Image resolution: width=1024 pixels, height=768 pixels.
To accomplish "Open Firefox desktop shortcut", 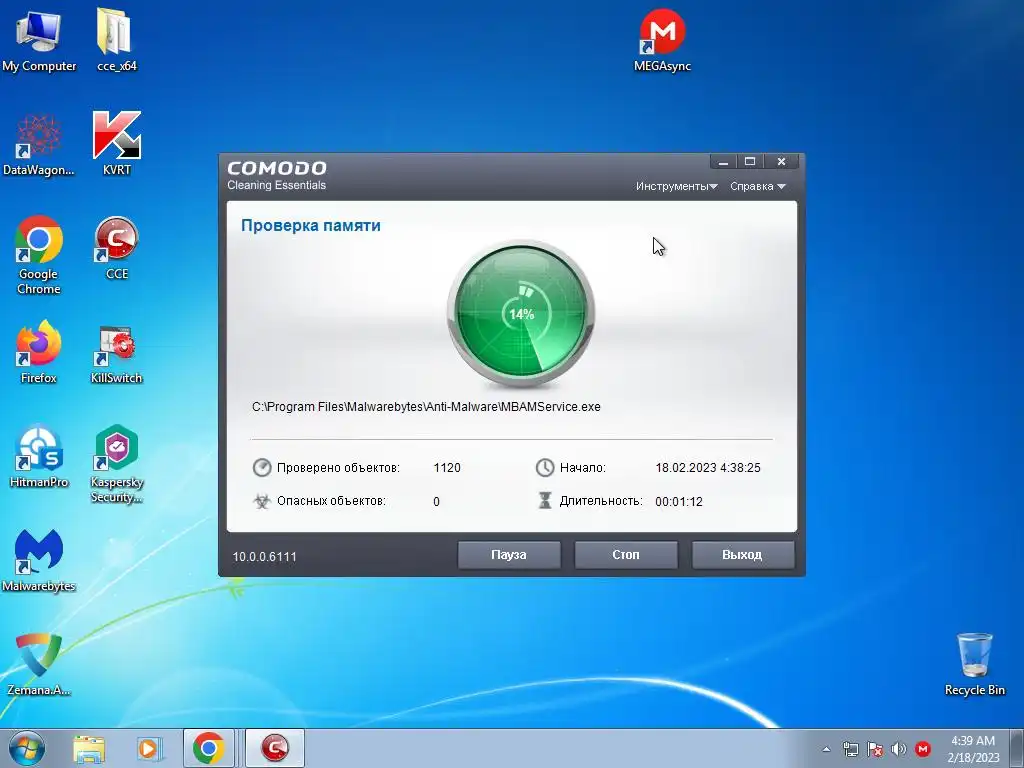I will [x=39, y=352].
